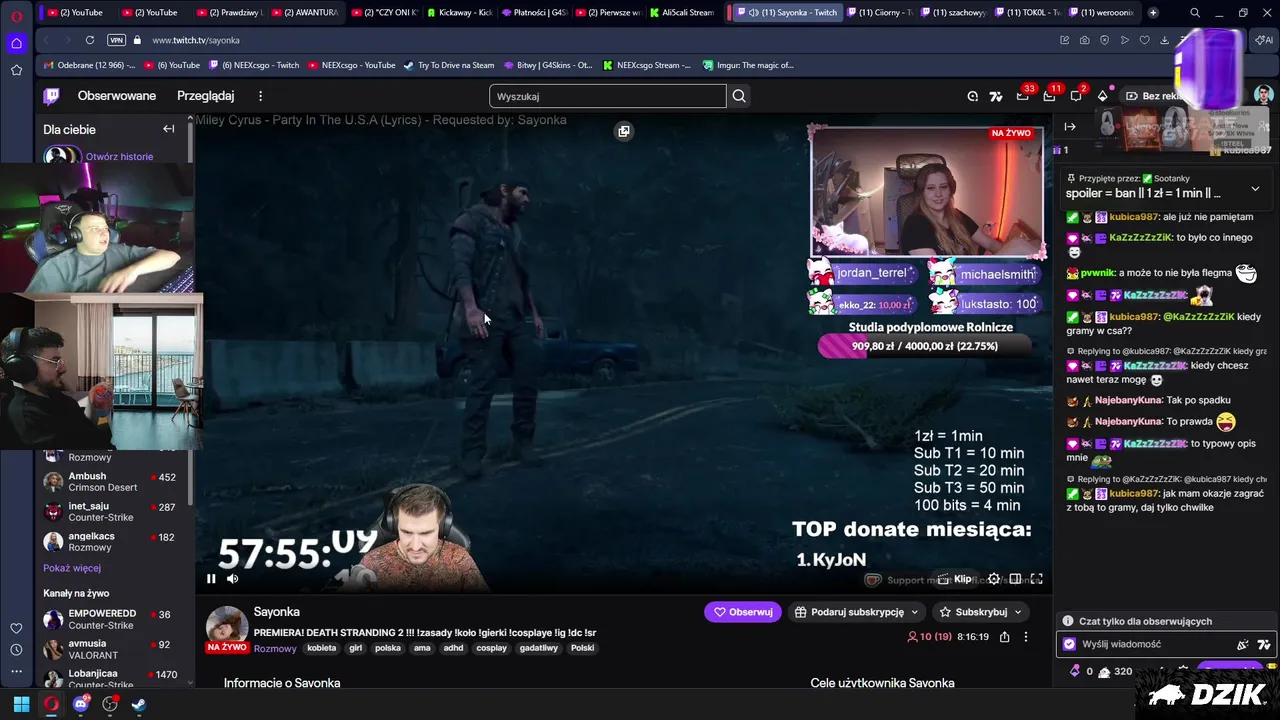Open more options dots under stream
This screenshot has width=1280, height=720.
(x=1025, y=637)
